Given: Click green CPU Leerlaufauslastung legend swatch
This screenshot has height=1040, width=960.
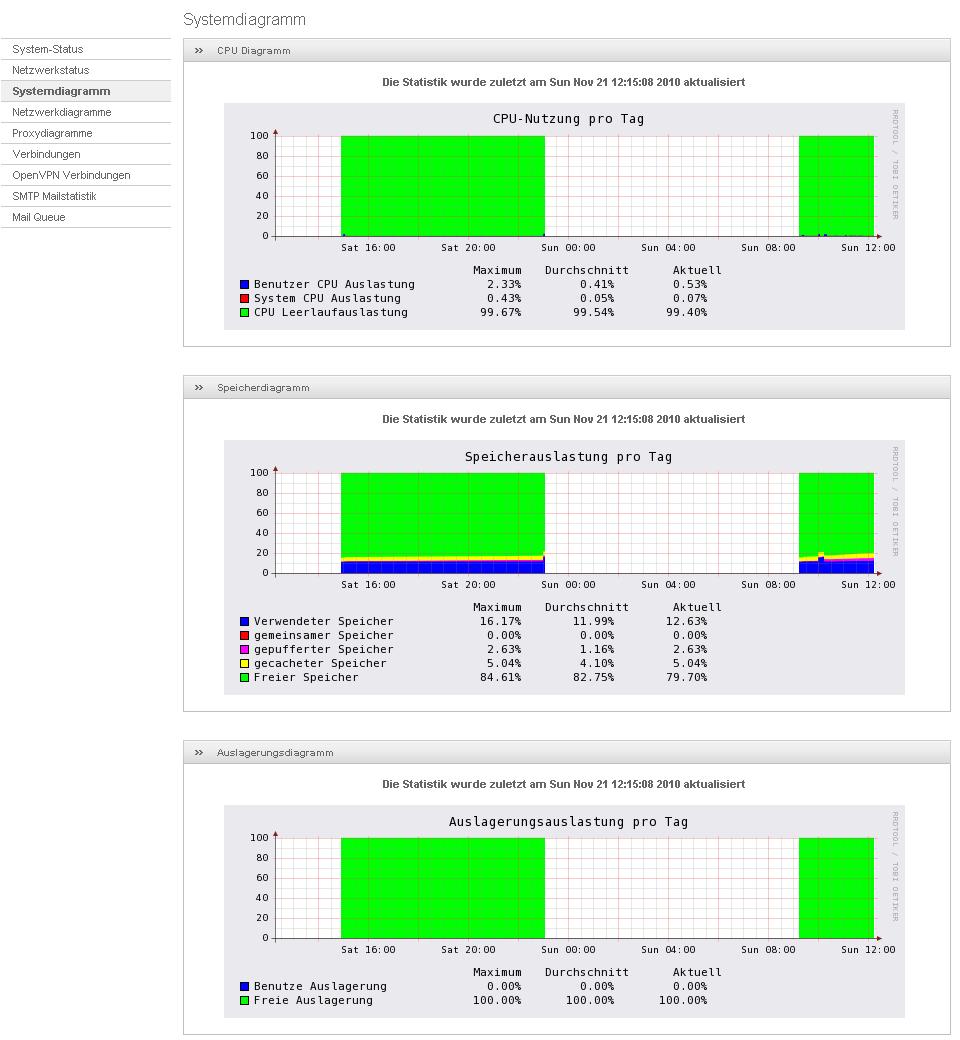Looking at the screenshot, I should coord(244,312).
